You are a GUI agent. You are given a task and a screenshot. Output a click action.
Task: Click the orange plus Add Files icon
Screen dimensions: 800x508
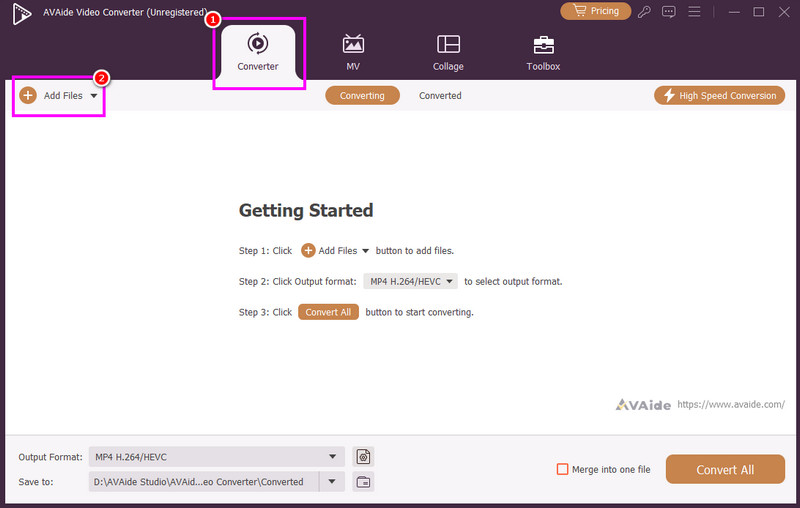[x=28, y=96]
